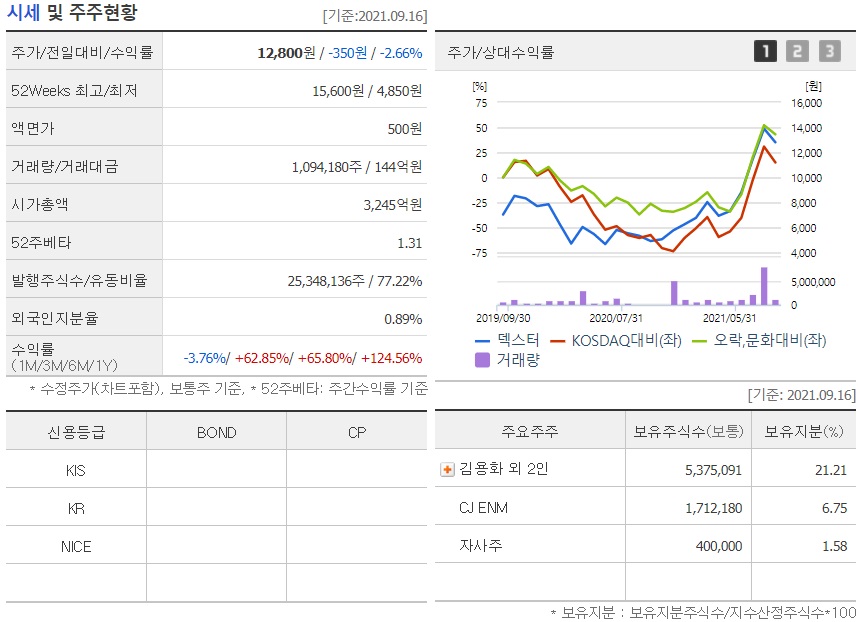Click 15,600원 / 4,850원 value
This screenshot has height=622, width=860.
click(367, 91)
